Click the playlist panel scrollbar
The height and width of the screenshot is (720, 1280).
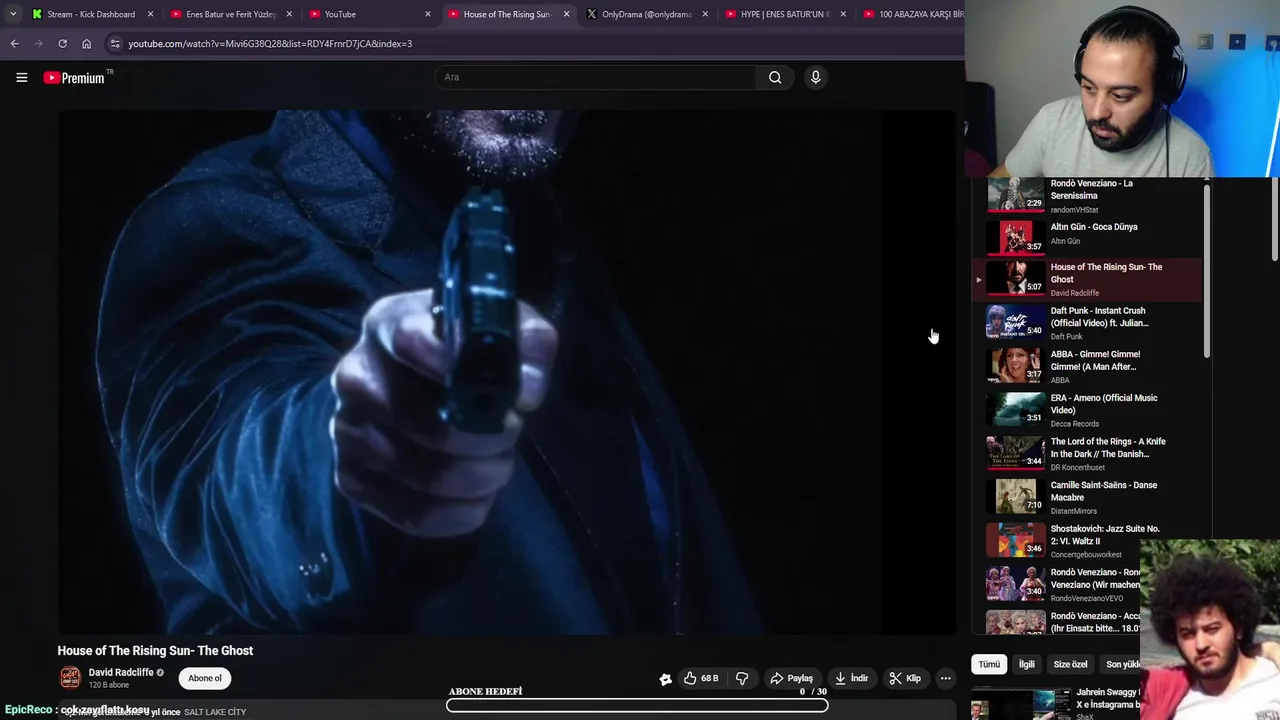coord(1207,270)
